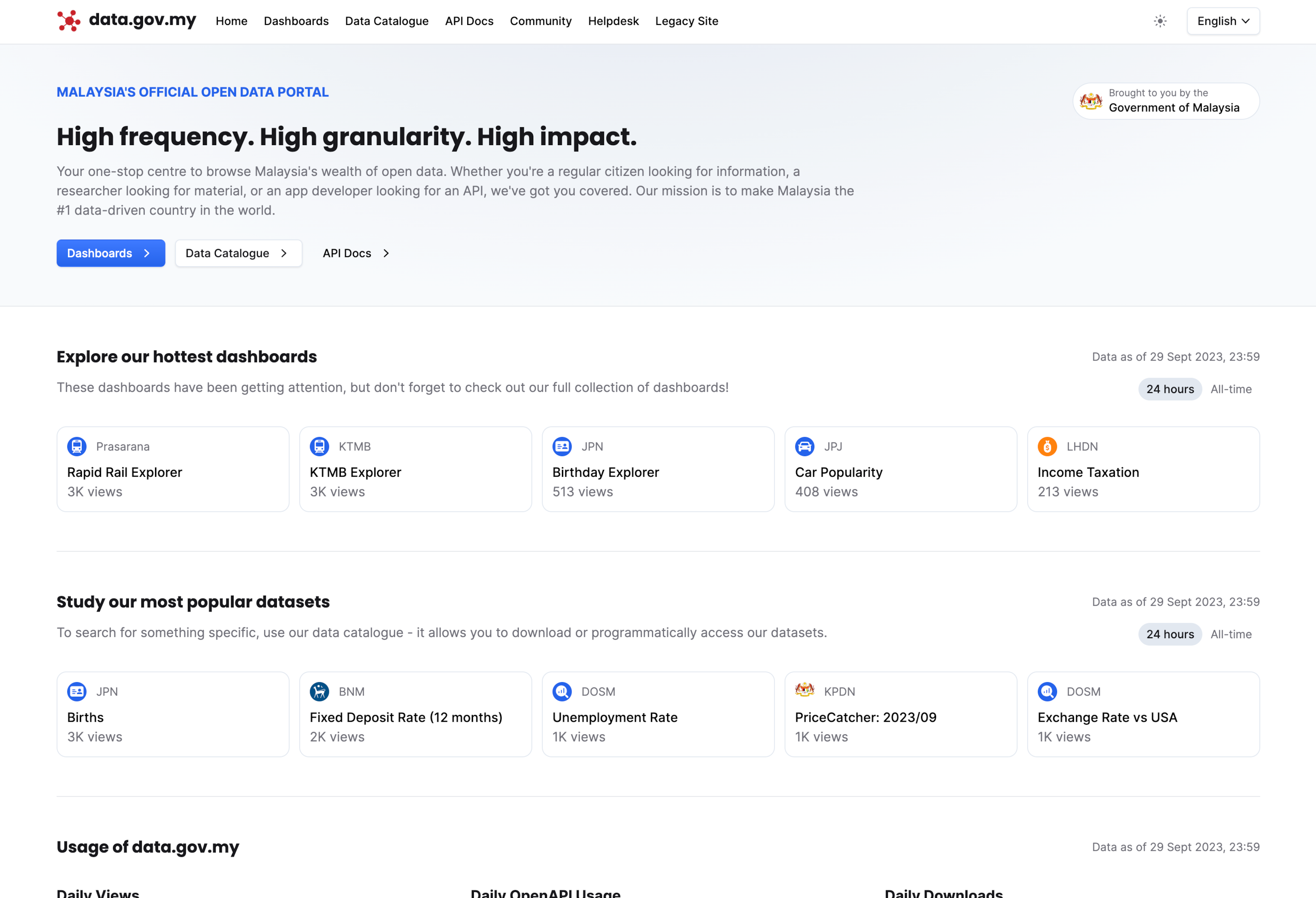This screenshot has height=898, width=1316.
Task: Visit the Legacy Site link
Action: tap(686, 21)
